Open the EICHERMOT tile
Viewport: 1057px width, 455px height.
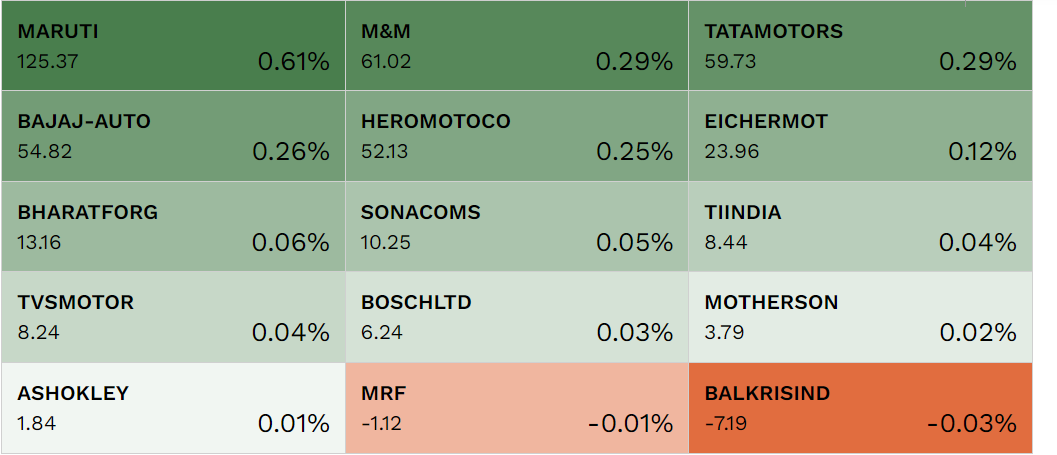860,136
